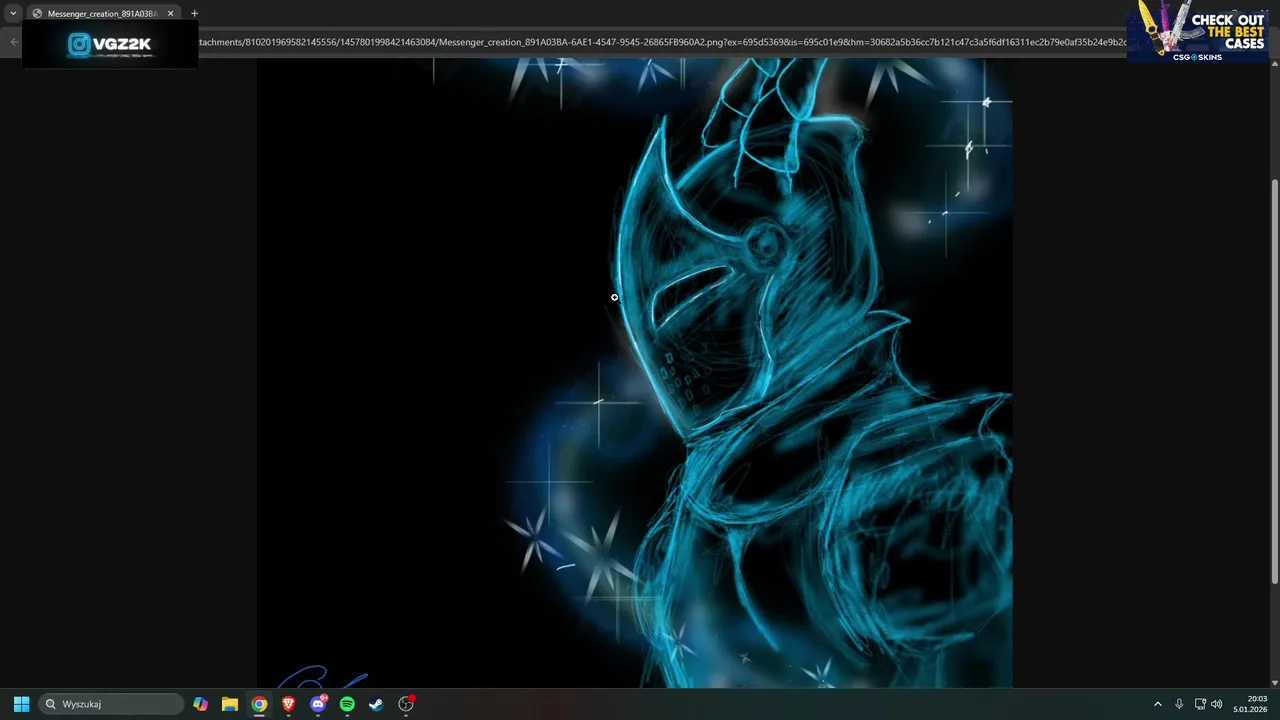Open the volume speaker tray icon
Screen dimensions: 1280x720
[1217, 704]
